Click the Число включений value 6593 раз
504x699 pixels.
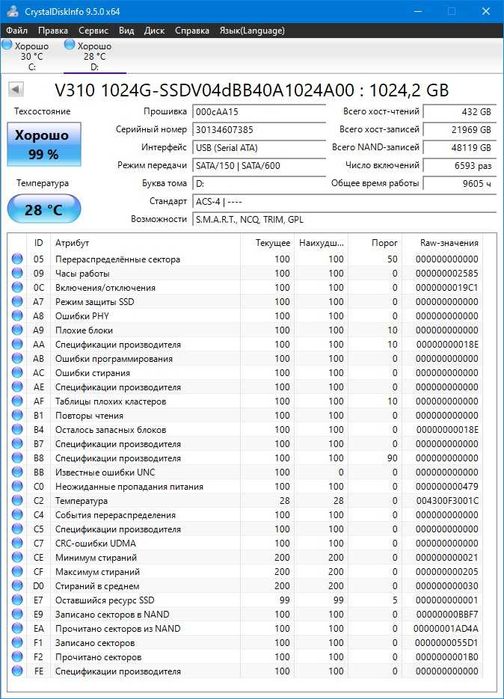459,165
